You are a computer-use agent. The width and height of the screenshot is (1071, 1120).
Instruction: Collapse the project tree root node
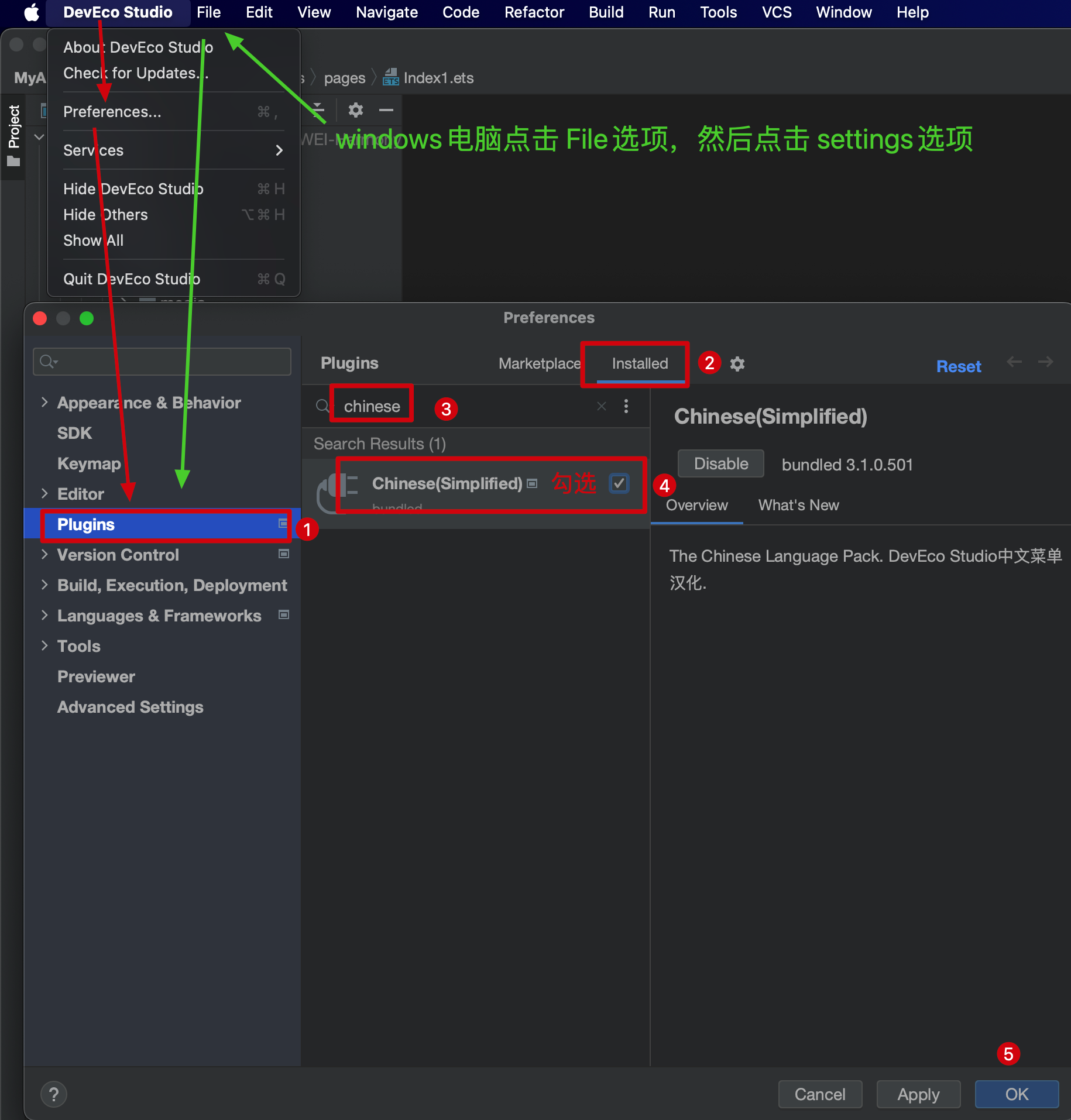pos(39,137)
